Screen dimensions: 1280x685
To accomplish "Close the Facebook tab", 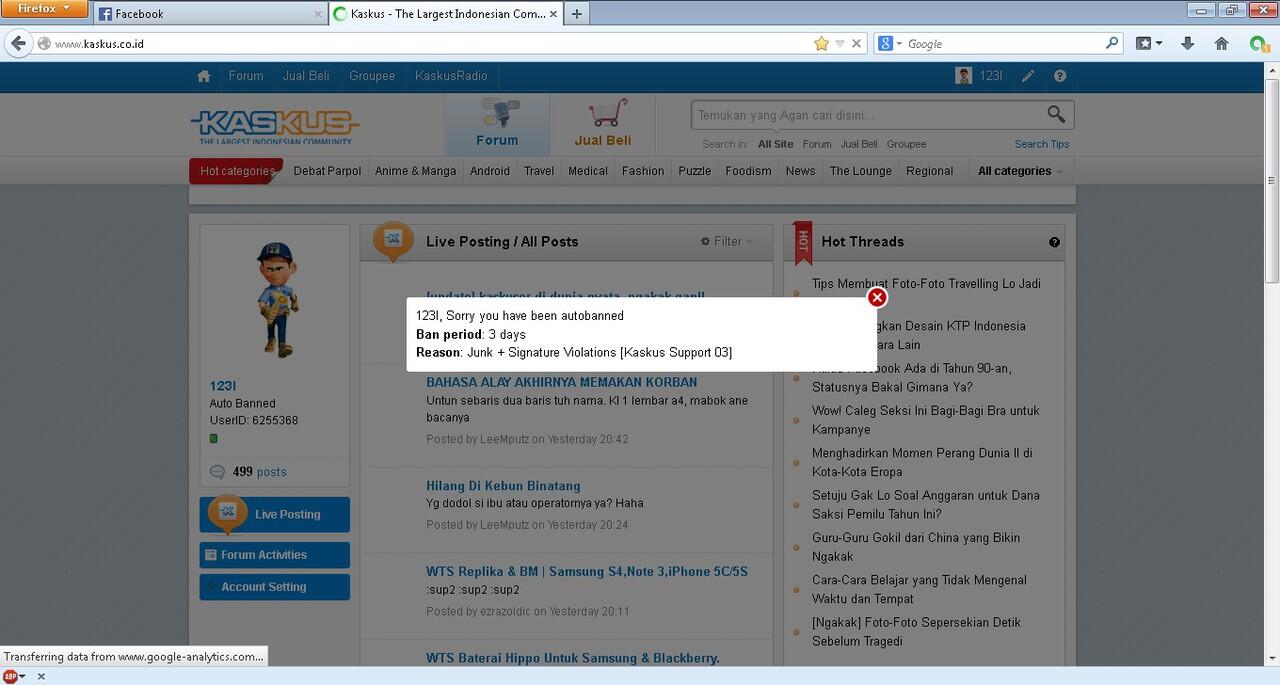I will 318,14.
